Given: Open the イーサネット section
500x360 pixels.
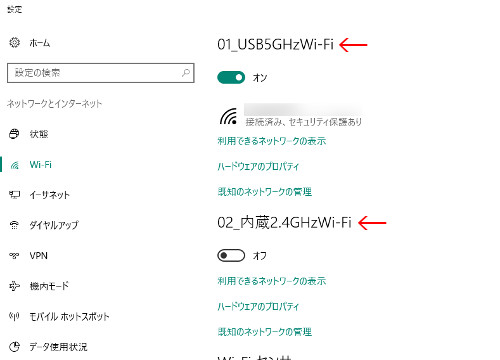Looking at the screenshot, I should [50, 195].
